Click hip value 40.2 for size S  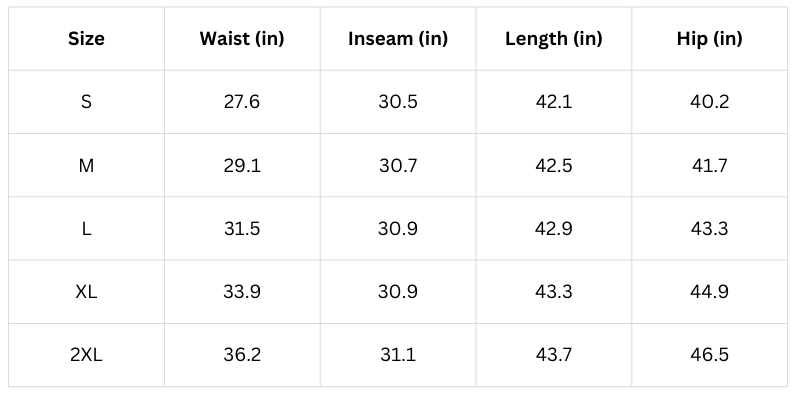(x=709, y=102)
